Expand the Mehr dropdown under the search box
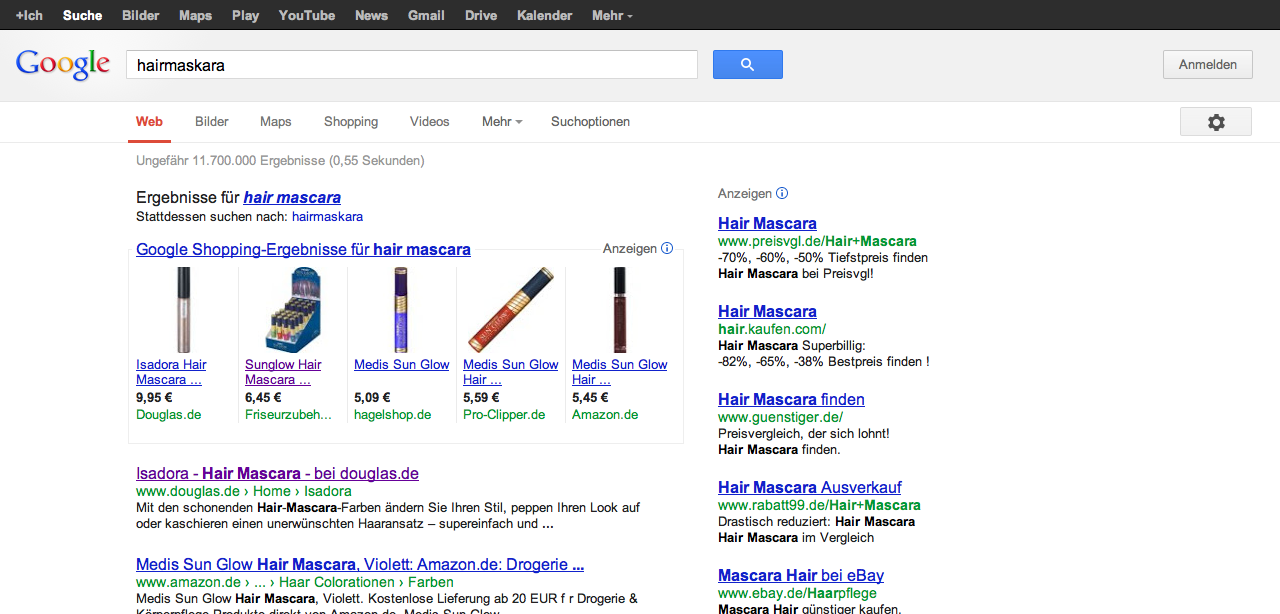Image resolution: width=1280 pixels, height=614 pixels. 502,122
